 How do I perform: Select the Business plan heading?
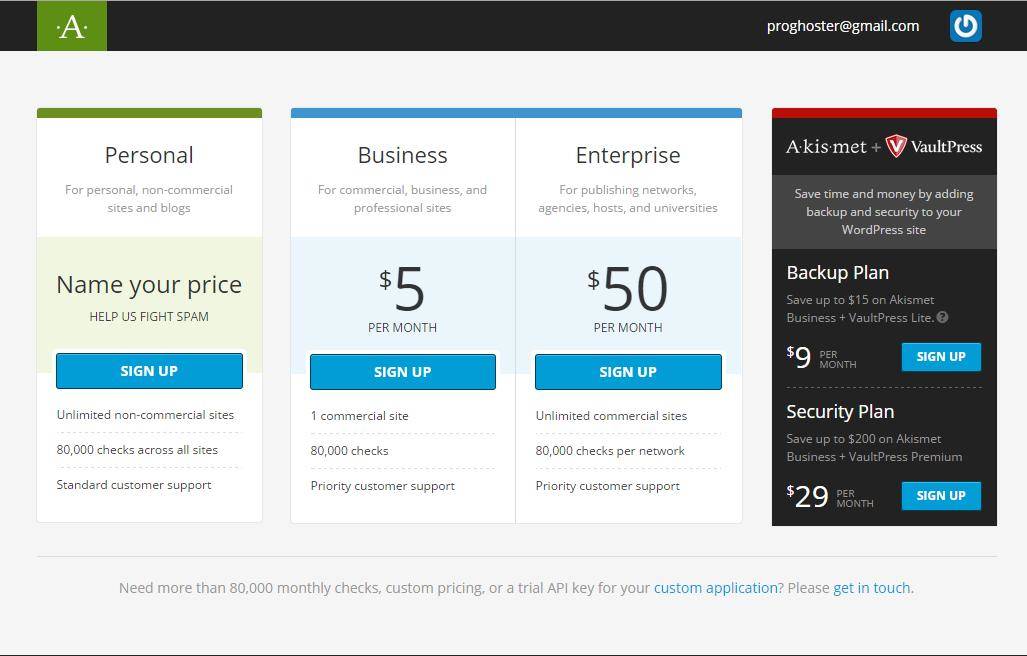tap(402, 155)
